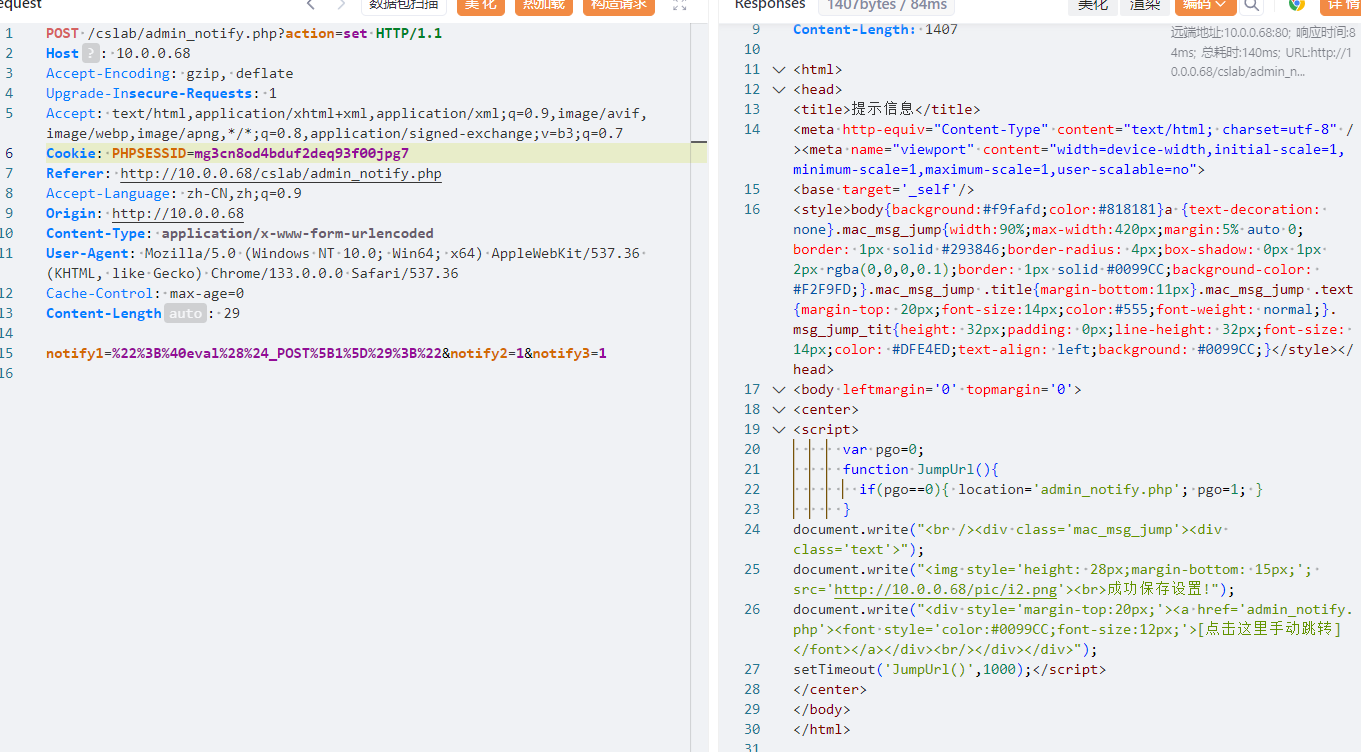Image resolution: width=1361 pixels, height=752 pixels.
Task: Click the Responses panel title
Action: coord(770,5)
